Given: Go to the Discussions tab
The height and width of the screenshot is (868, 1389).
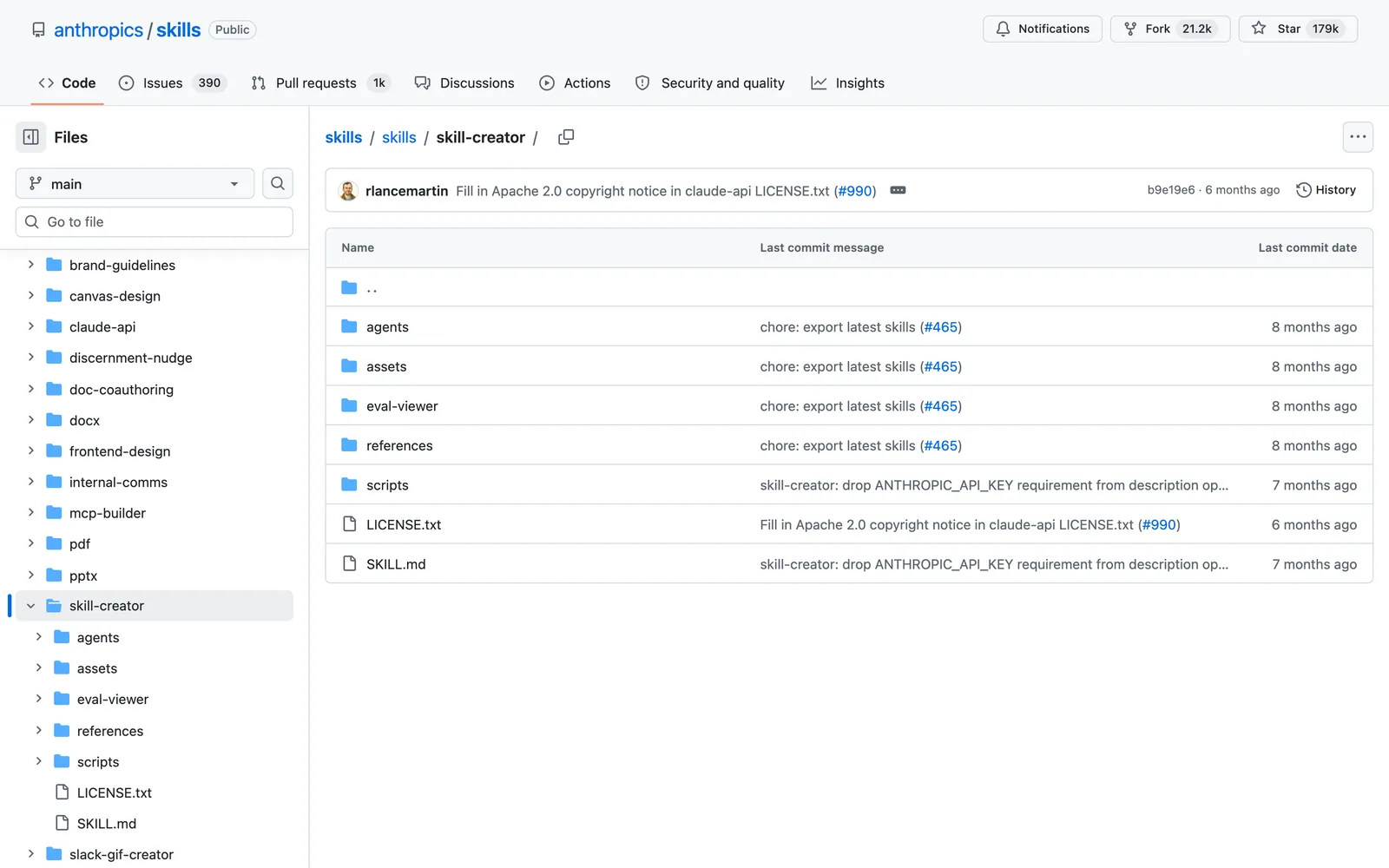Looking at the screenshot, I should click(464, 83).
